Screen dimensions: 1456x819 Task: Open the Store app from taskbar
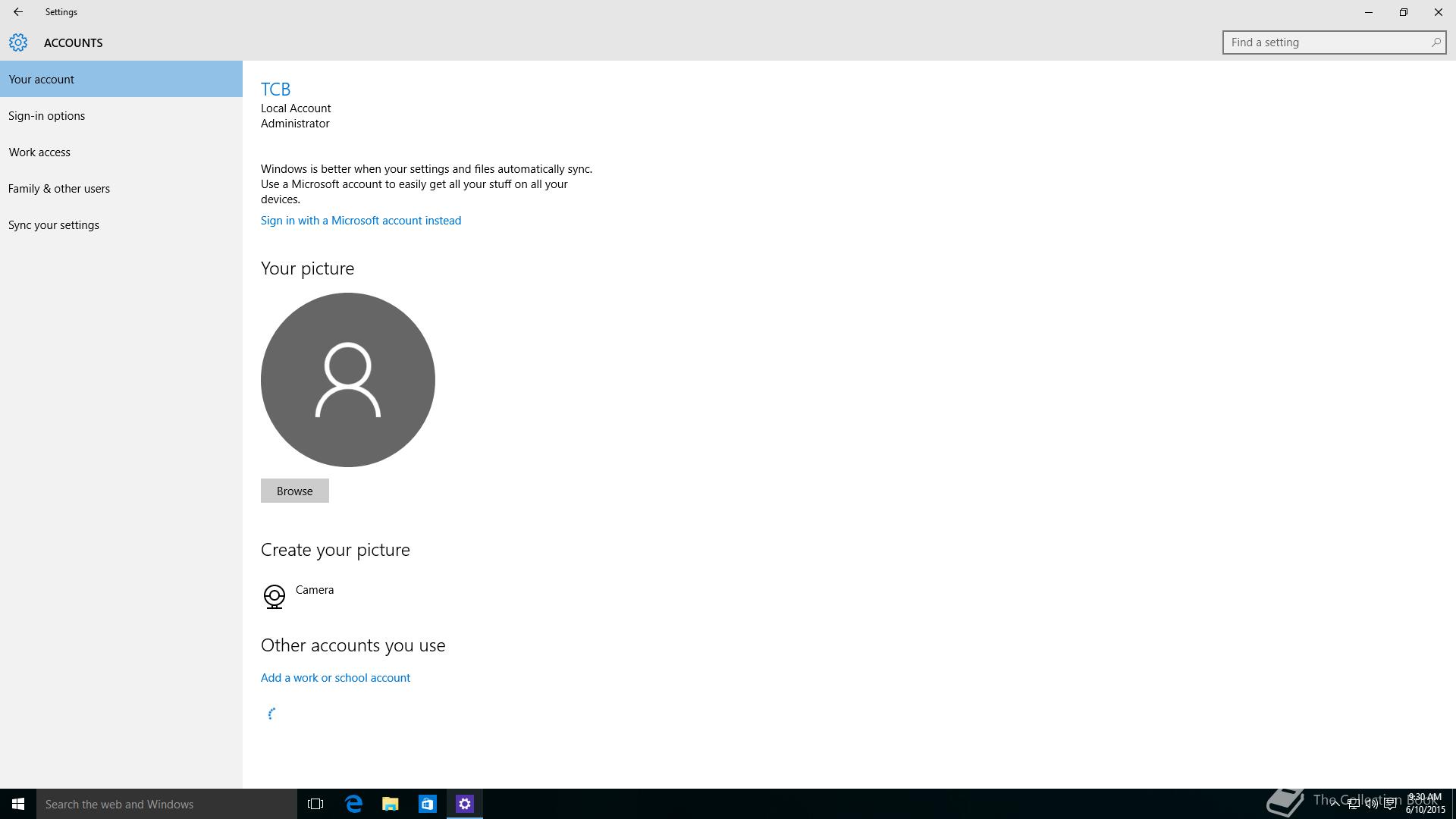[x=428, y=804]
